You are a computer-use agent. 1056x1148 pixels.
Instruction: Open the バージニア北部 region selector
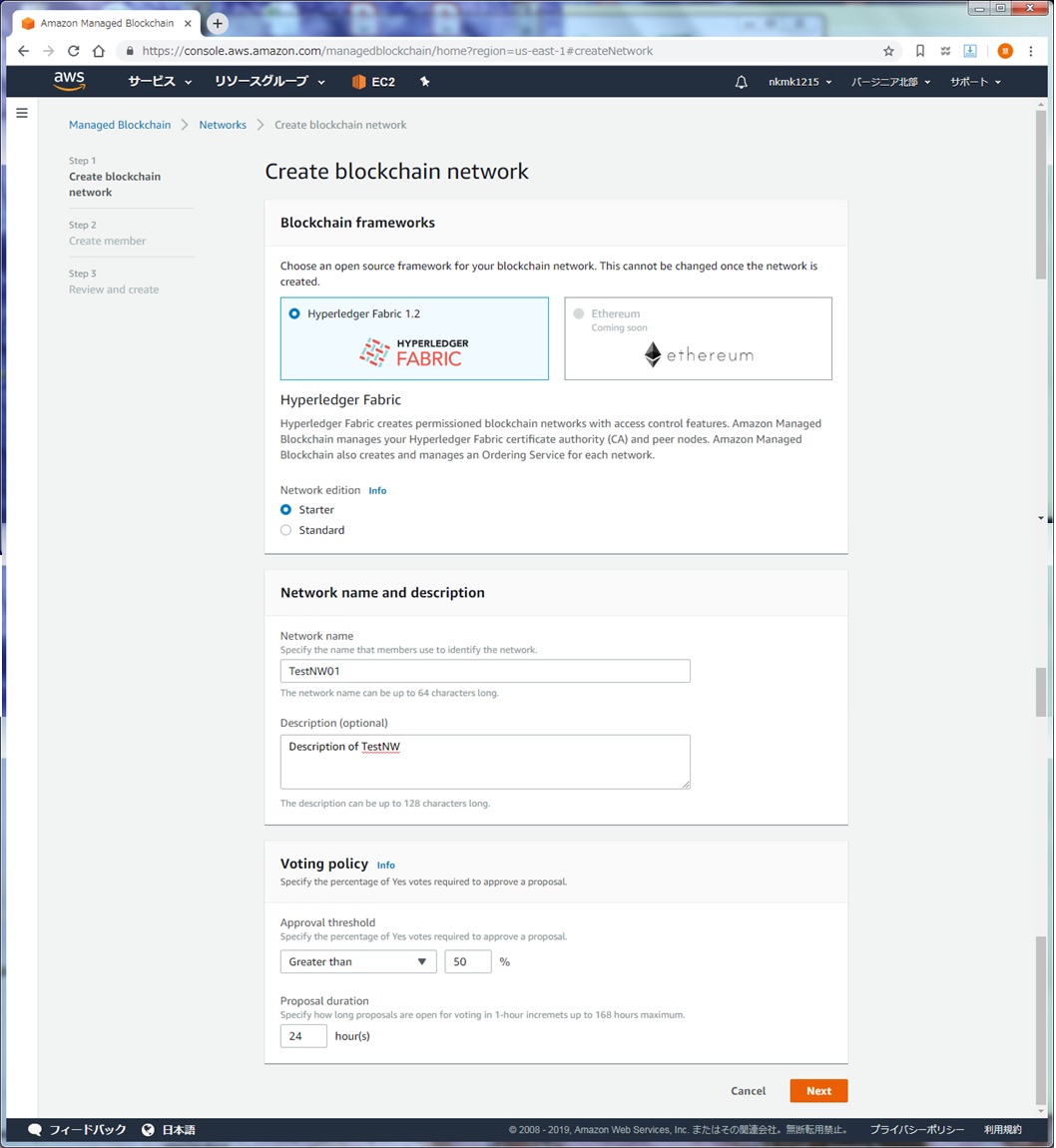(890, 81)
